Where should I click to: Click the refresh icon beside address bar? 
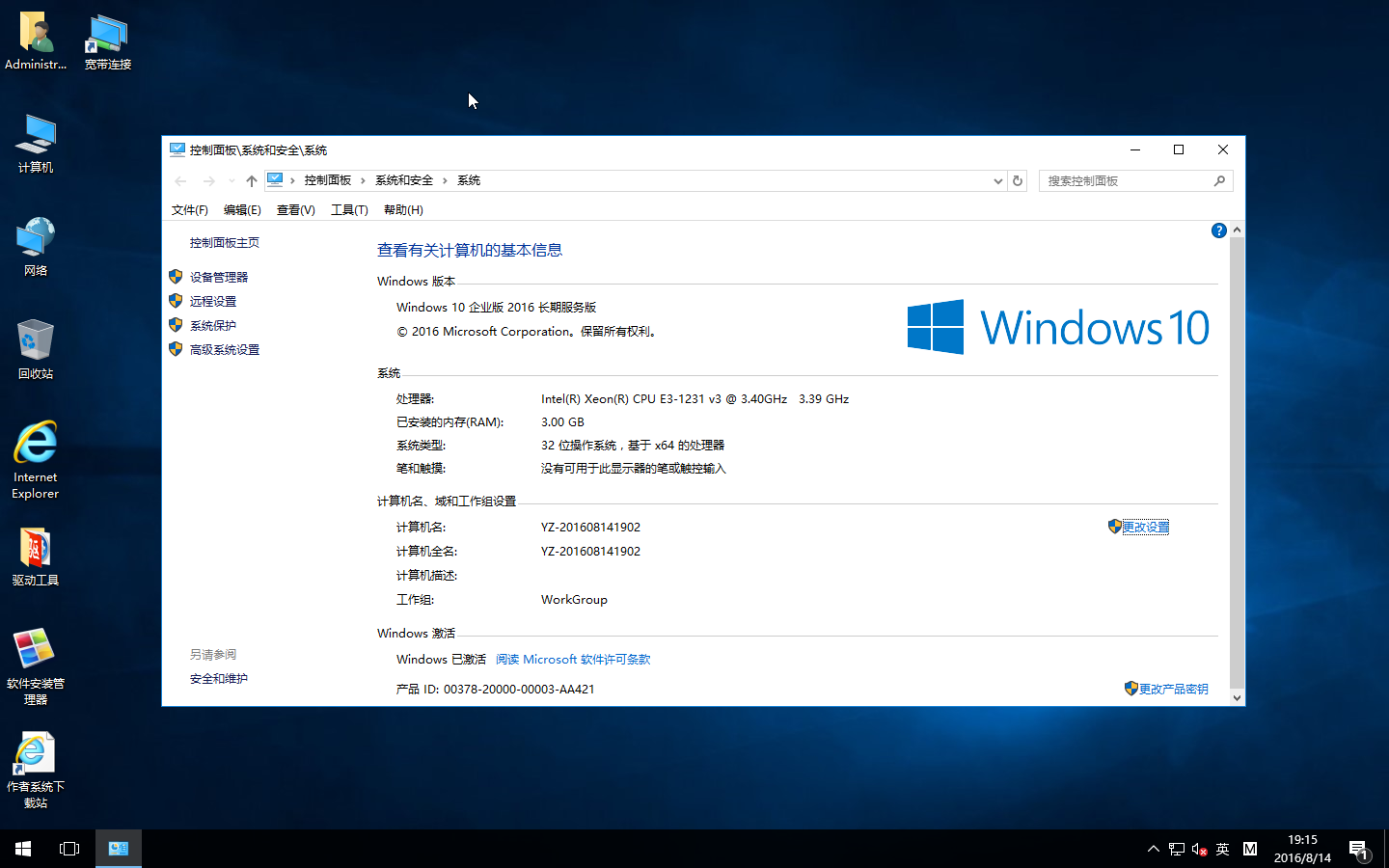(1018, 180)
